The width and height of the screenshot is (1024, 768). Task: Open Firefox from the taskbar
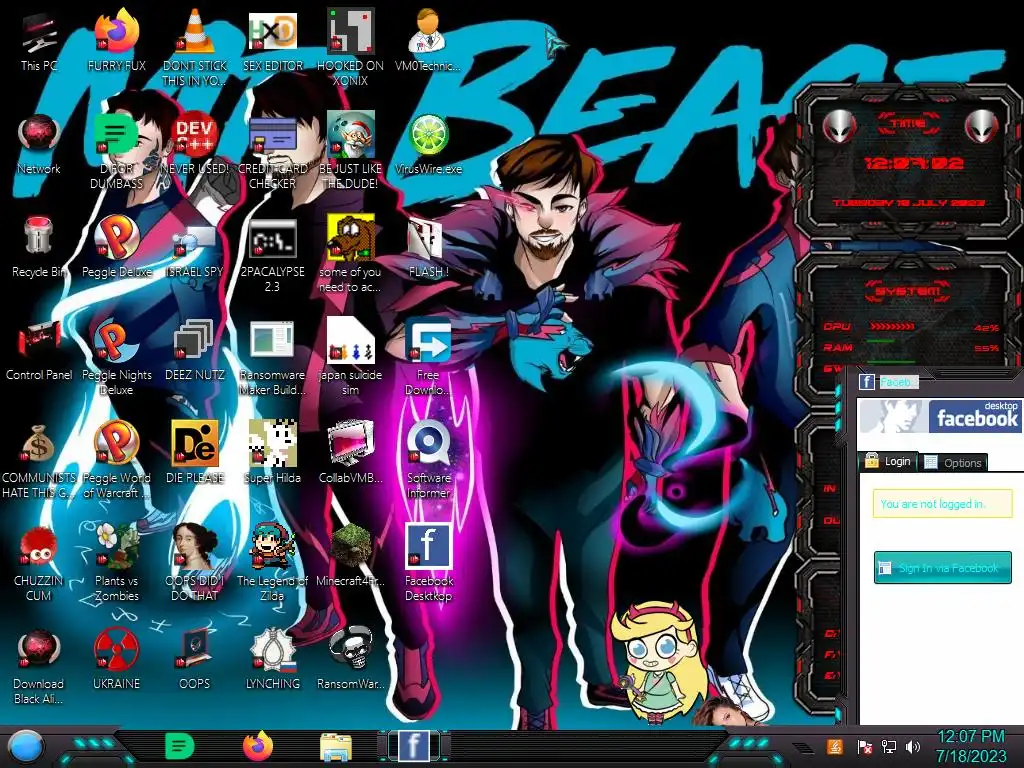coord(258,746)
